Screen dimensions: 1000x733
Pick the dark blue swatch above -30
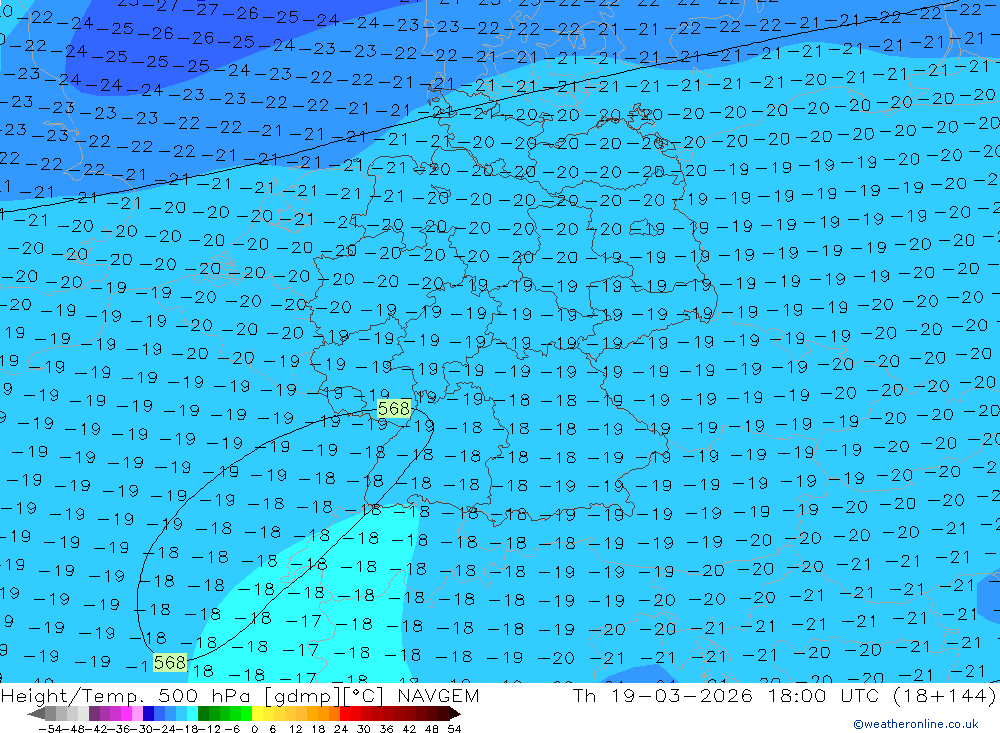pyautogui.click(x=149, y=713)
